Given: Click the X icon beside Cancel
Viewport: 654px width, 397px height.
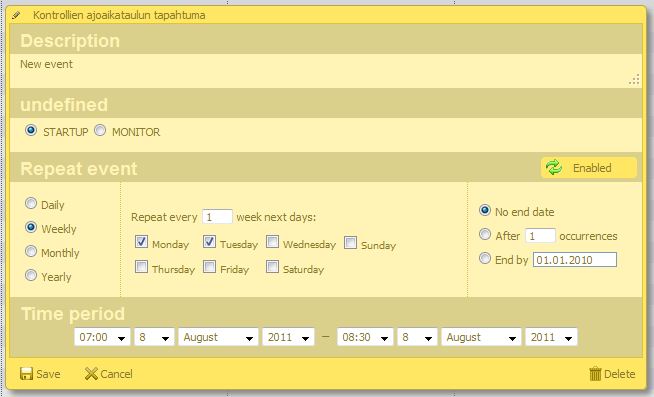Looking at the screenshot, I should pos(91,374).
